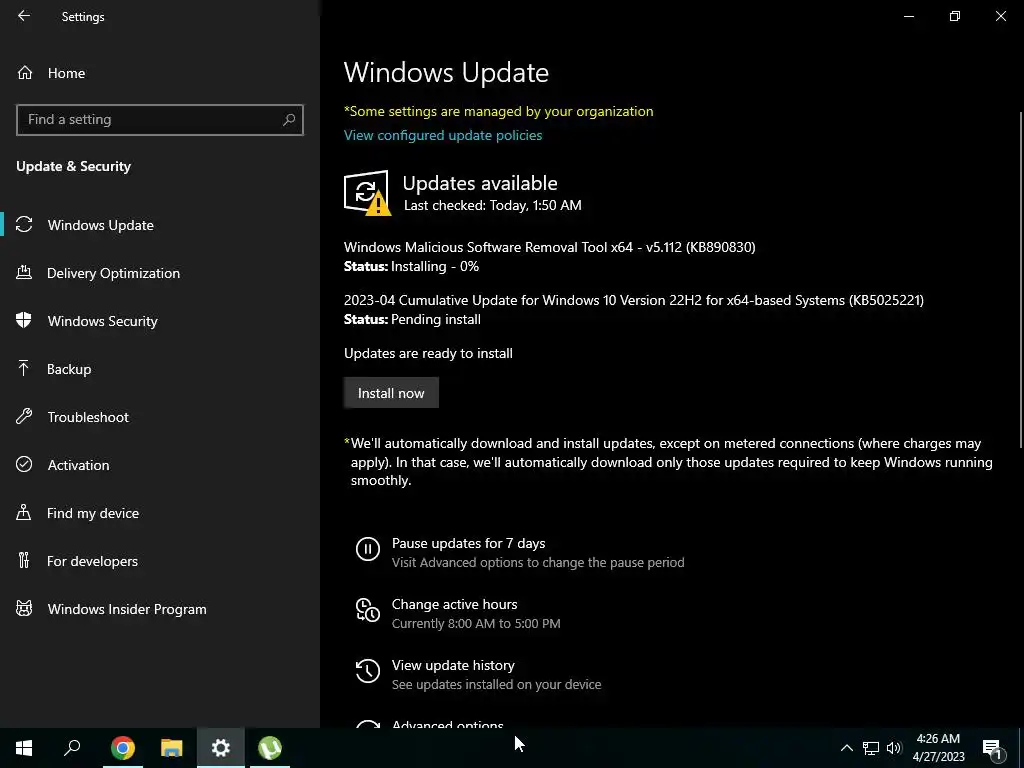Open Windows Insider Program page

point(160,609)
